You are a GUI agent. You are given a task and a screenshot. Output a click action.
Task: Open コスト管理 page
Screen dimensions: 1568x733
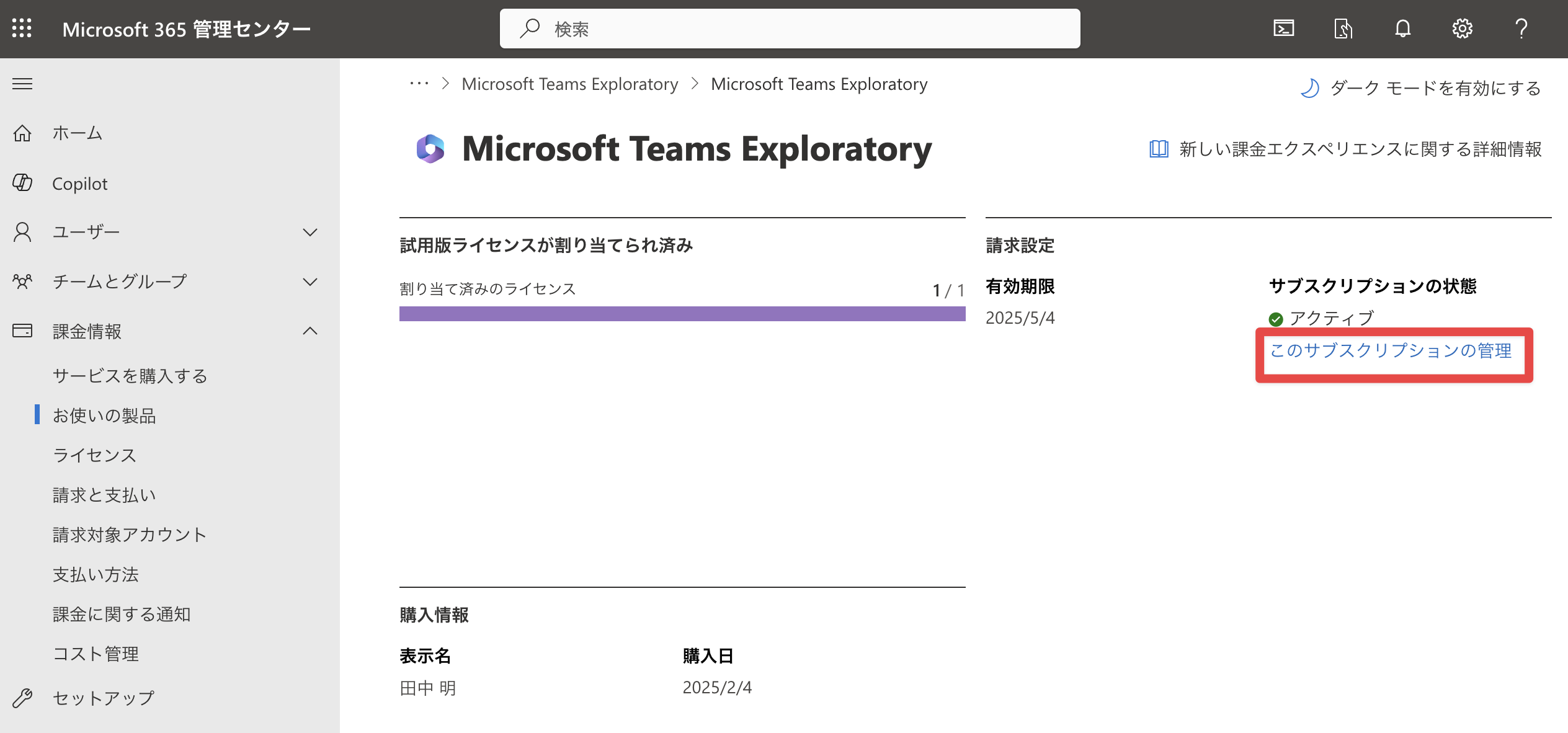(x=96, y=654)
